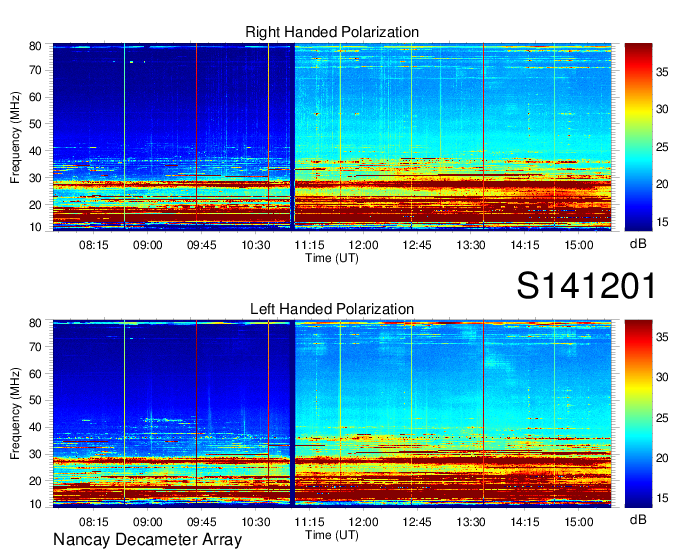
Task: Click the 10 MHz tick on Right Handed plot
Action: (35, 227)
